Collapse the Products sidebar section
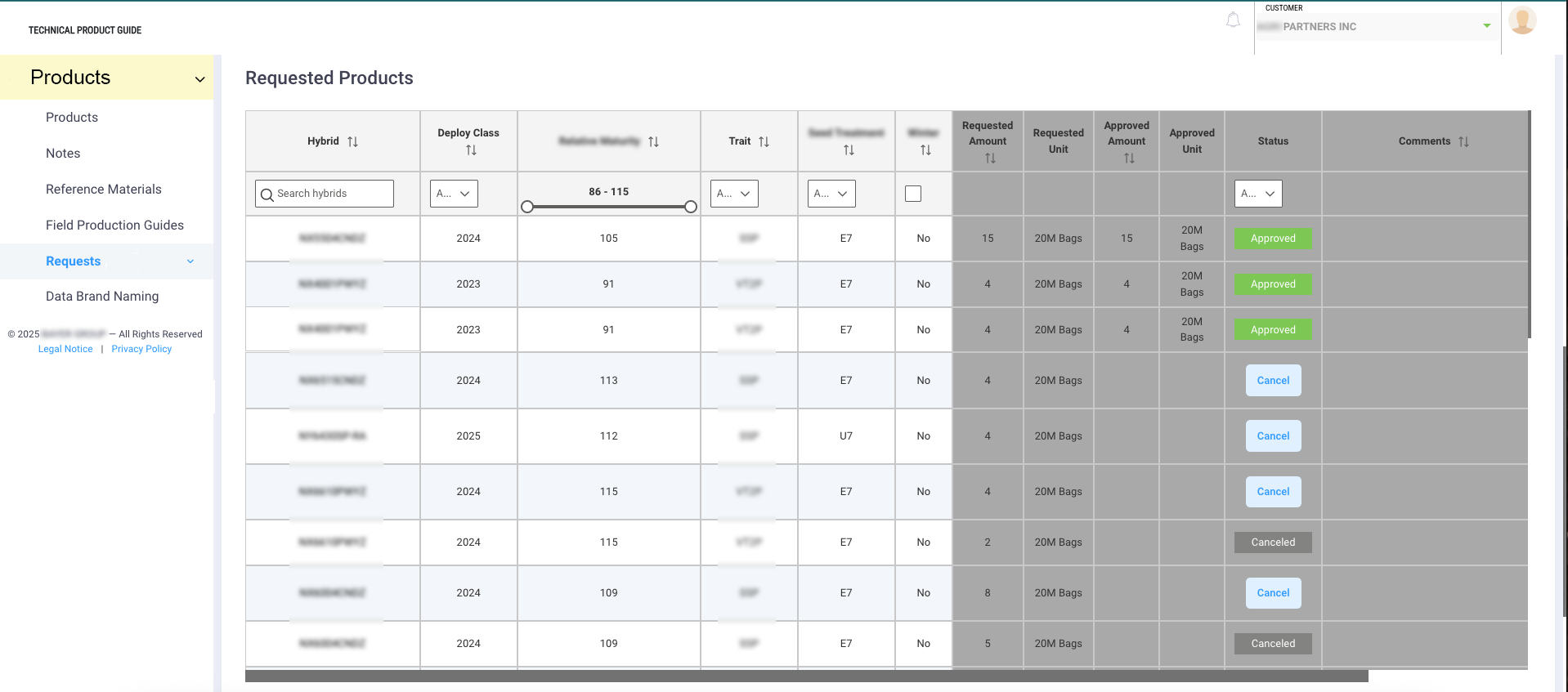This screenshot has width=1568, height=692. (199, 78)
